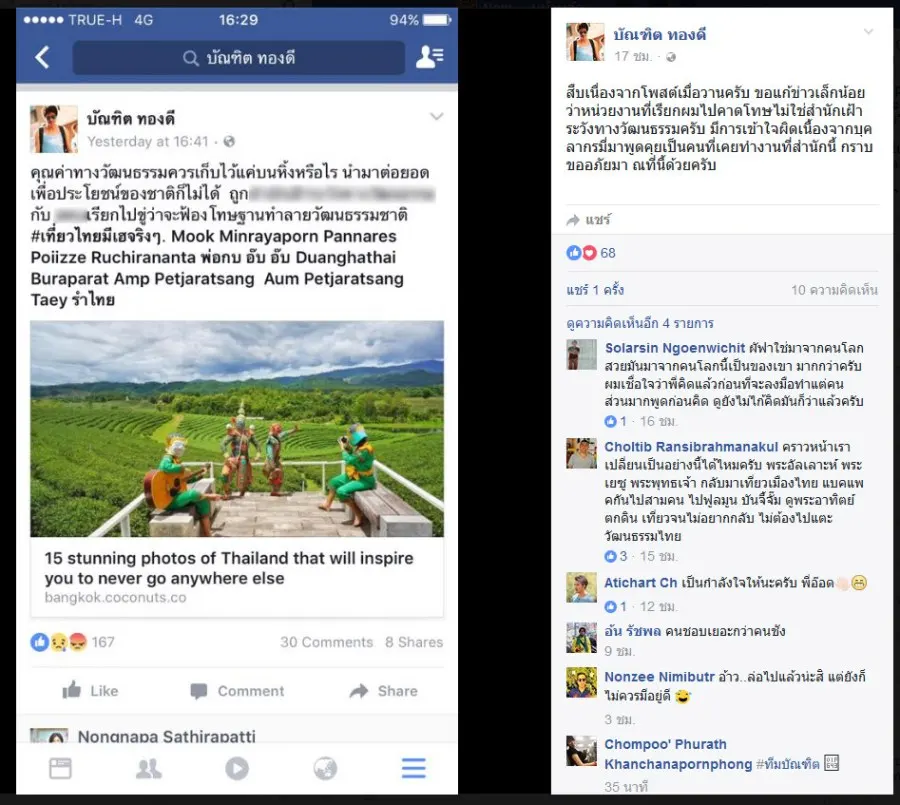This screenshot has width=900, height=805.
Task: Expand four more comments link
Action: (640, 323)
